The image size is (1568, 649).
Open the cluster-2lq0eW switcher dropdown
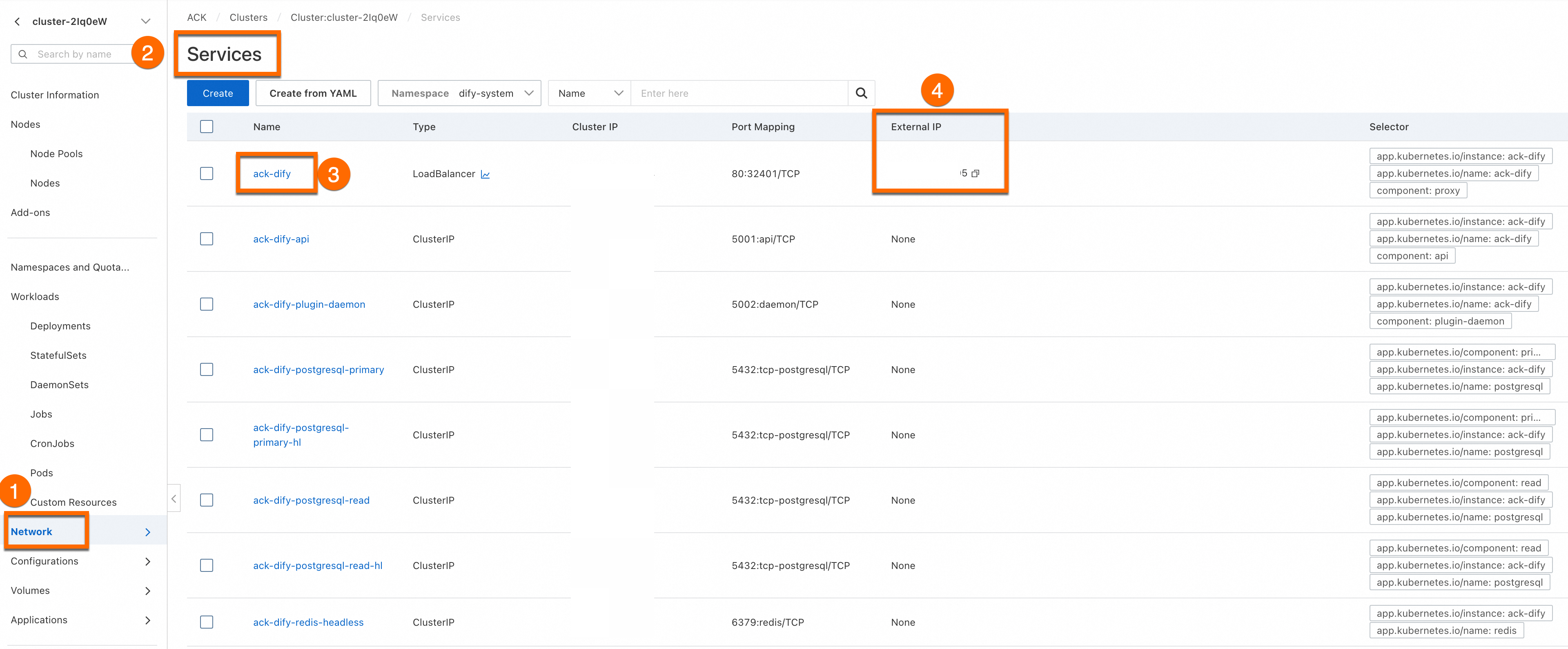(145, 21)
